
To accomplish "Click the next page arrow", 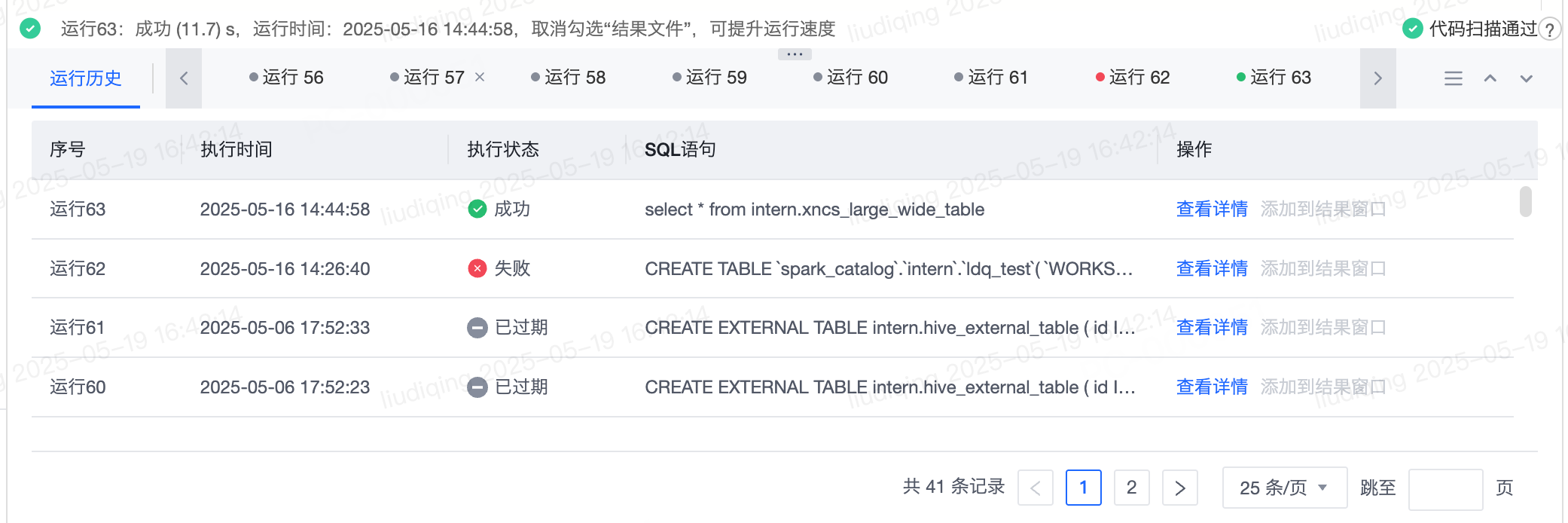I will click(1179, 488).
